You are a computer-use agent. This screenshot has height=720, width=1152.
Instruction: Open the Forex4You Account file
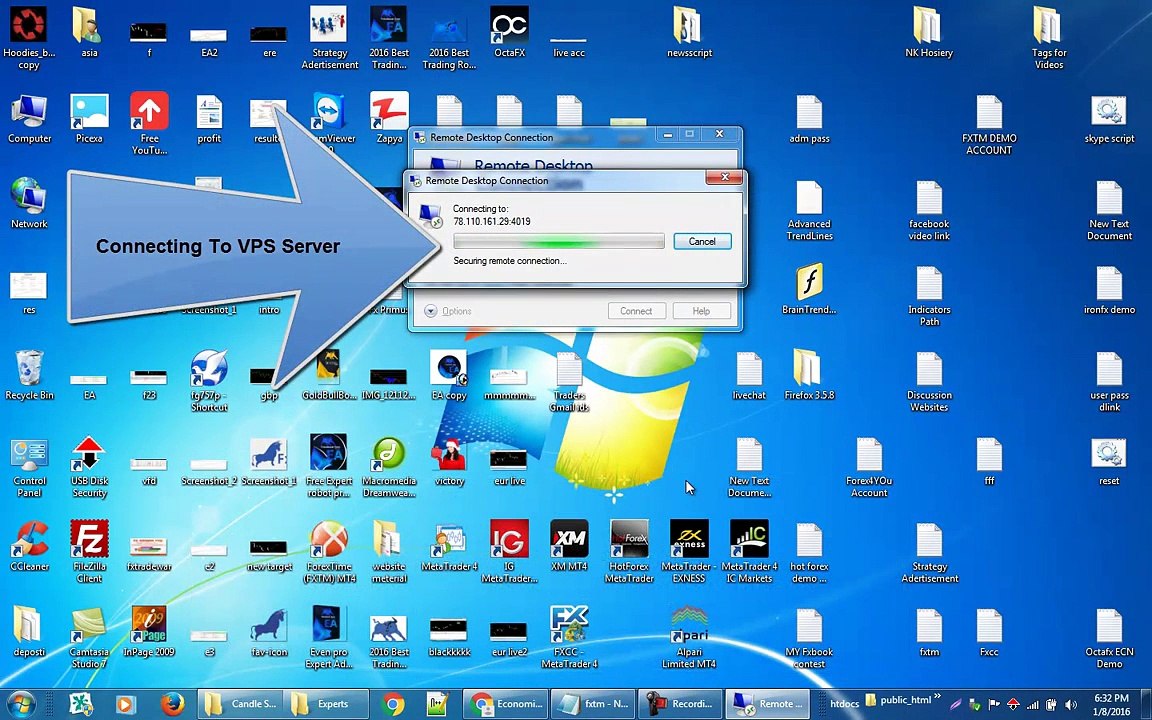pyautogui.click(x=868, y=467)
